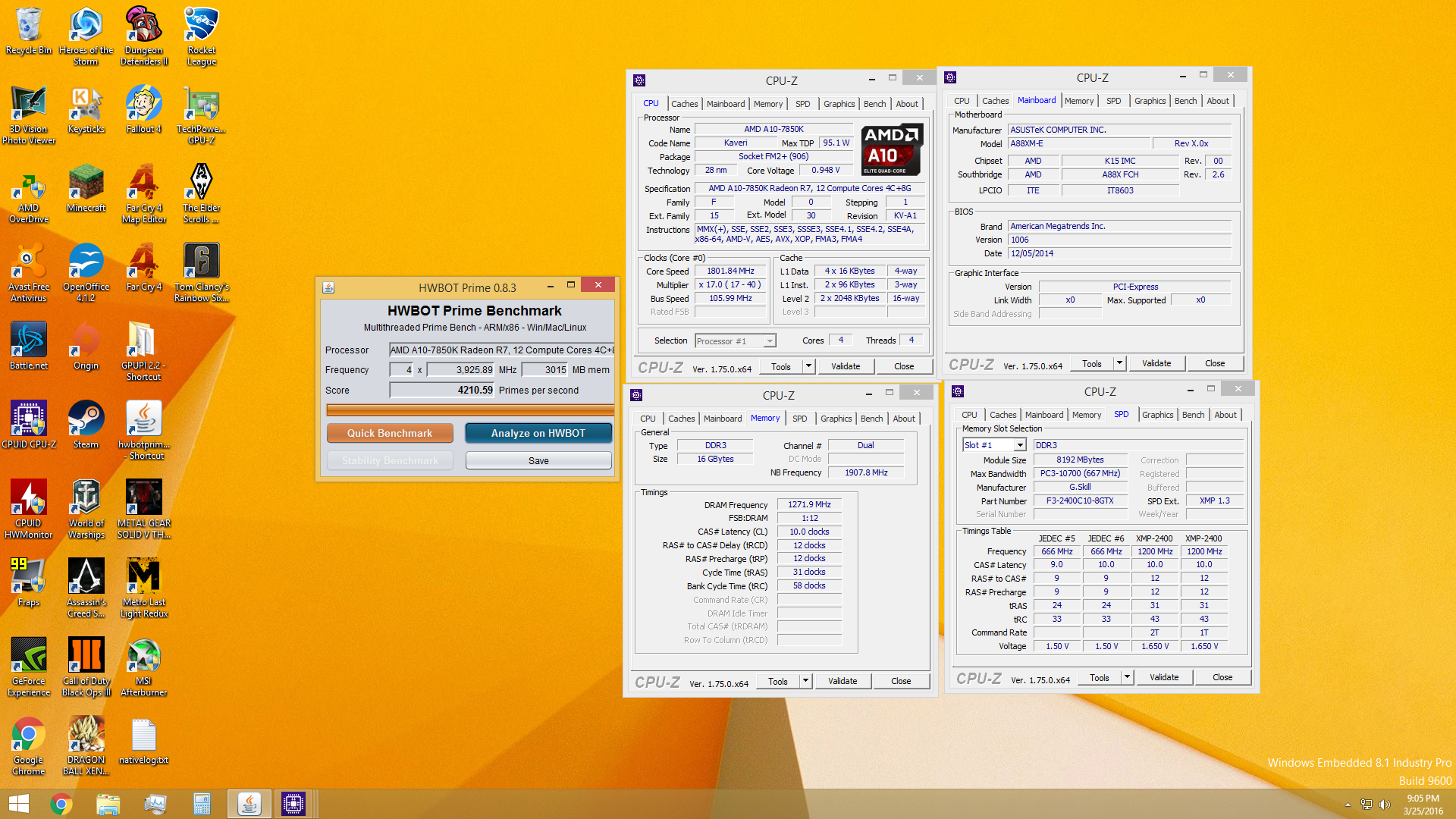Expand Tools arrow in Mainboard window
Screen dimensions: 1456x819
1119,363
